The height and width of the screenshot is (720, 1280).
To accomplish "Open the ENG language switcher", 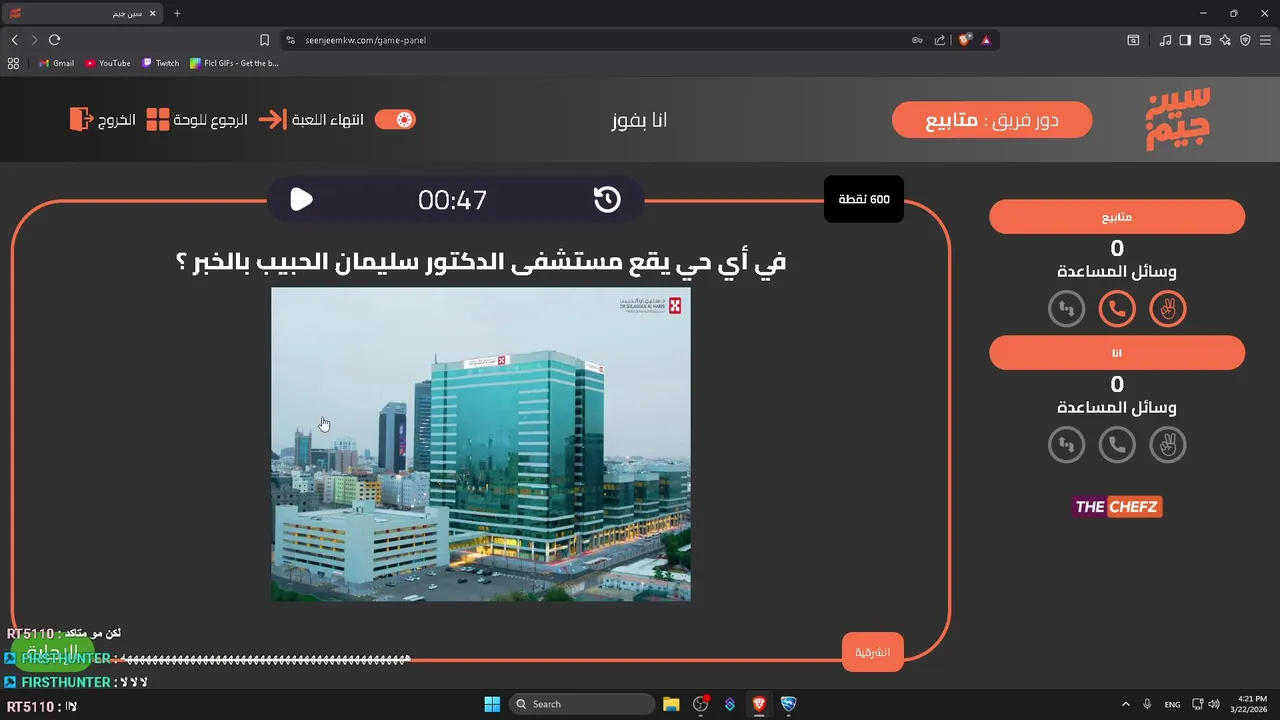I will pos(1172,704).
